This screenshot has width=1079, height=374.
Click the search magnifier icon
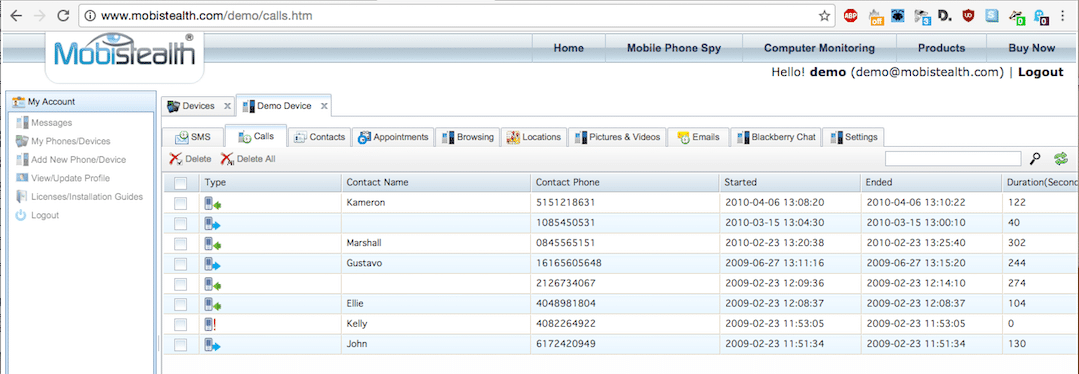[x=1036, y=159]
